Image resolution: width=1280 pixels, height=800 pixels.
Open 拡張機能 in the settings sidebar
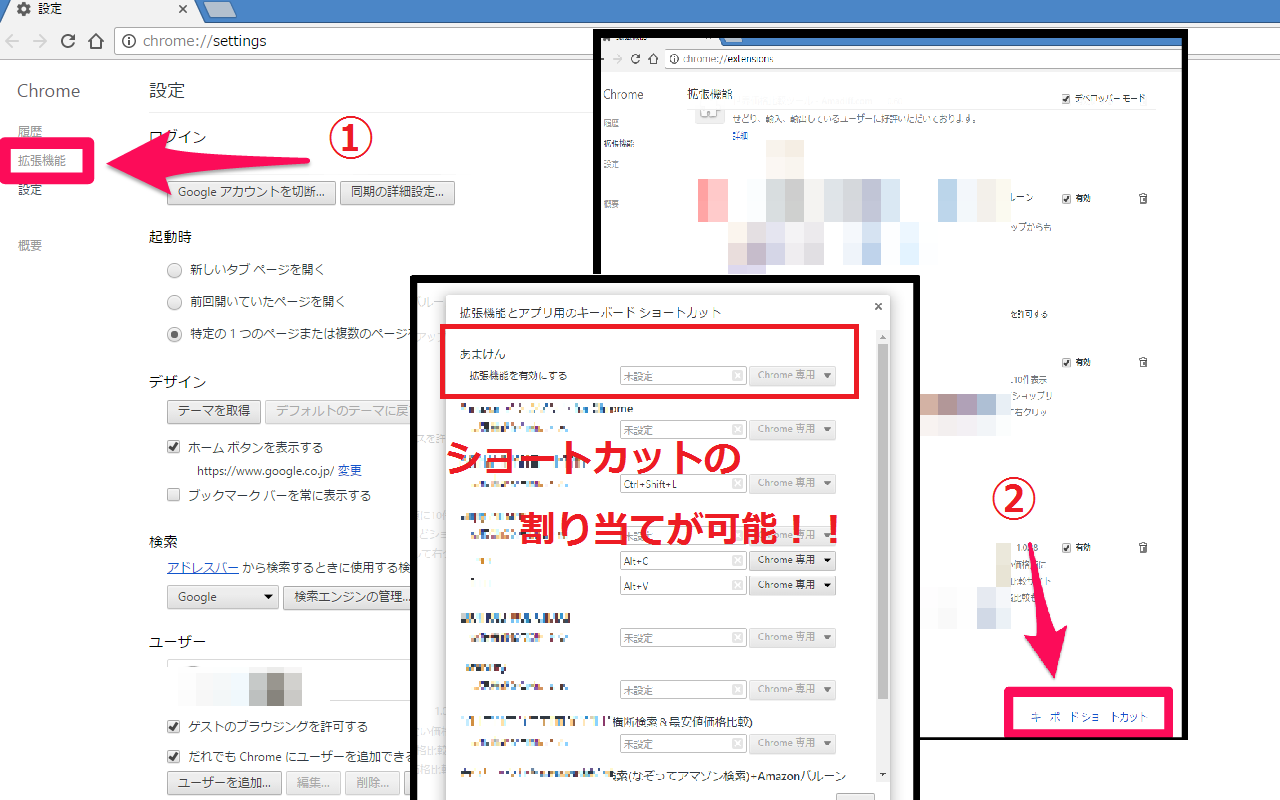tap(42, 160)
